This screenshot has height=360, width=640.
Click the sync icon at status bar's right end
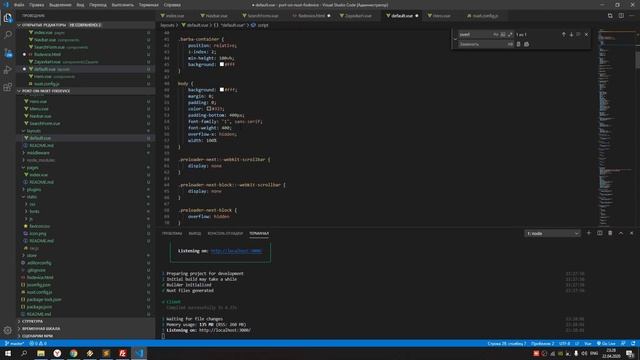(633, 344)
